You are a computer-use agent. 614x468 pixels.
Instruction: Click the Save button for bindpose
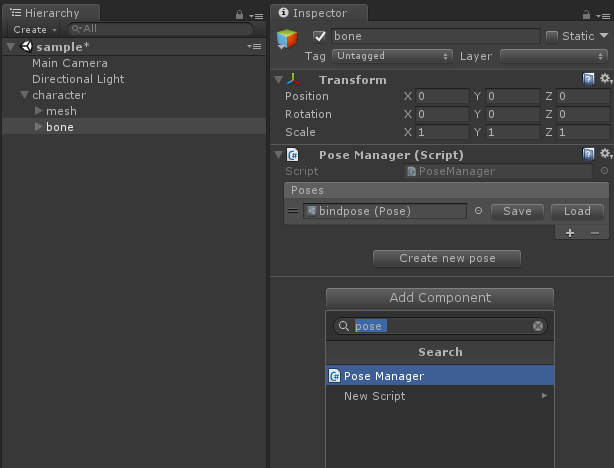point(517,211)
